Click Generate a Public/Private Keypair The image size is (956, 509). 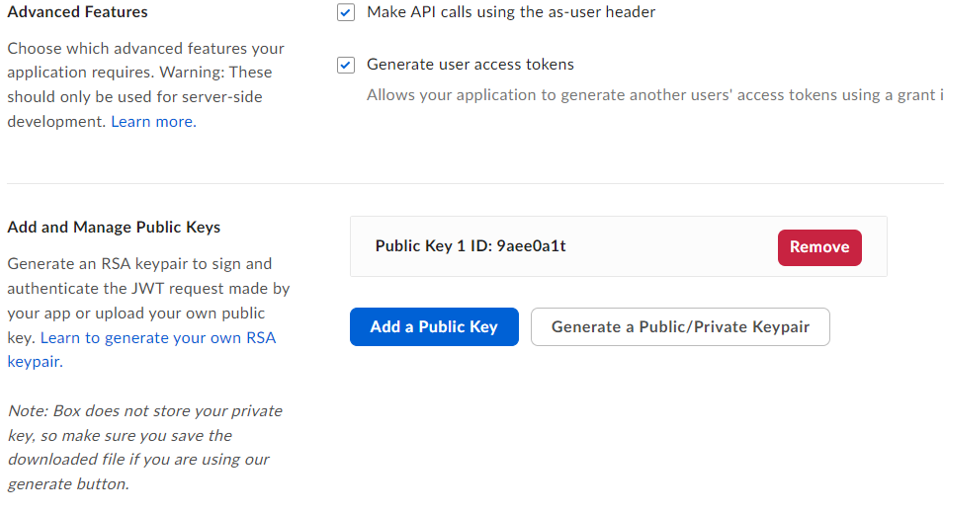point(680,327)
